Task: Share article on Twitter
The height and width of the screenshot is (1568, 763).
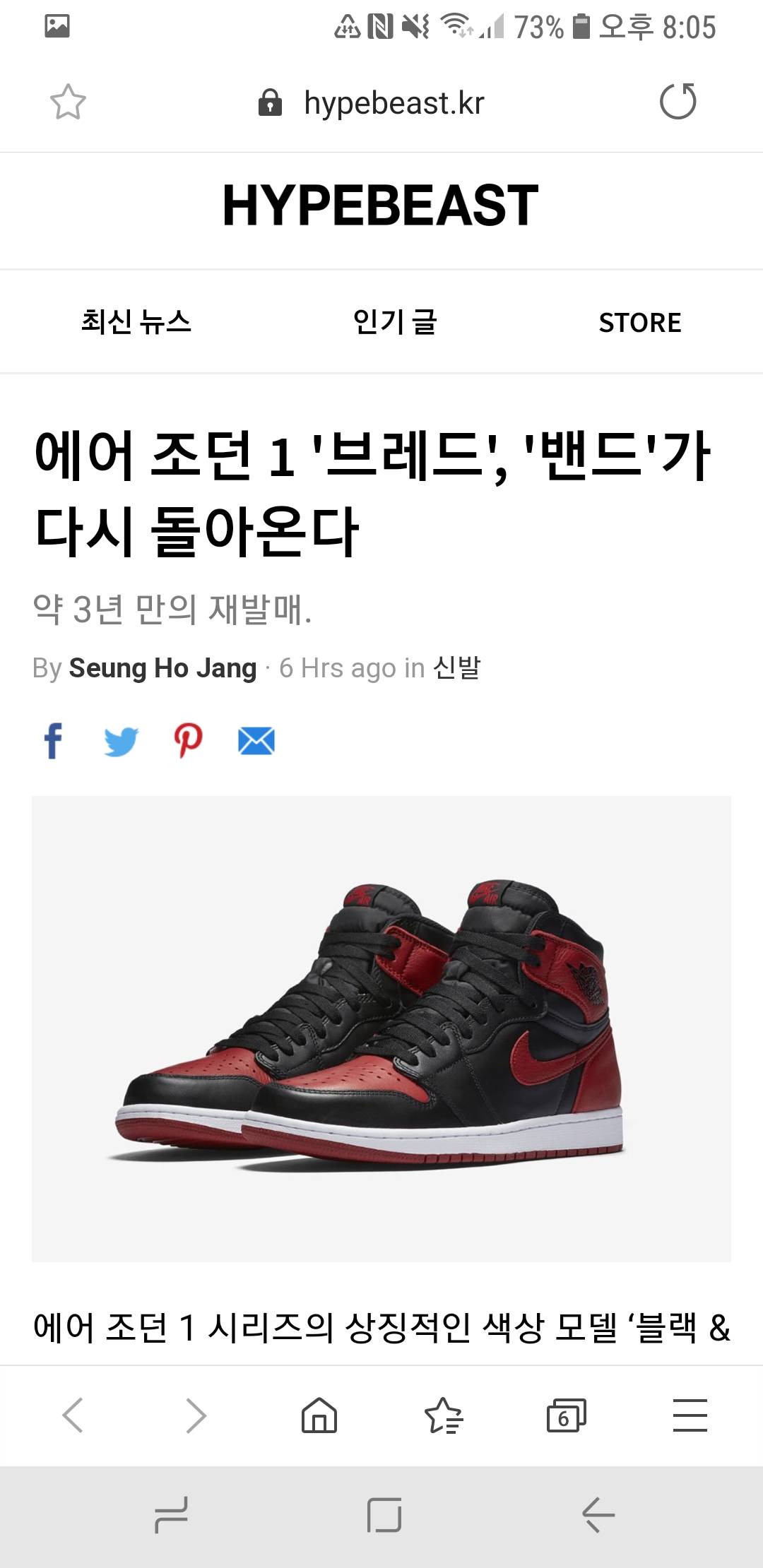Action: (x=121, y=742)
